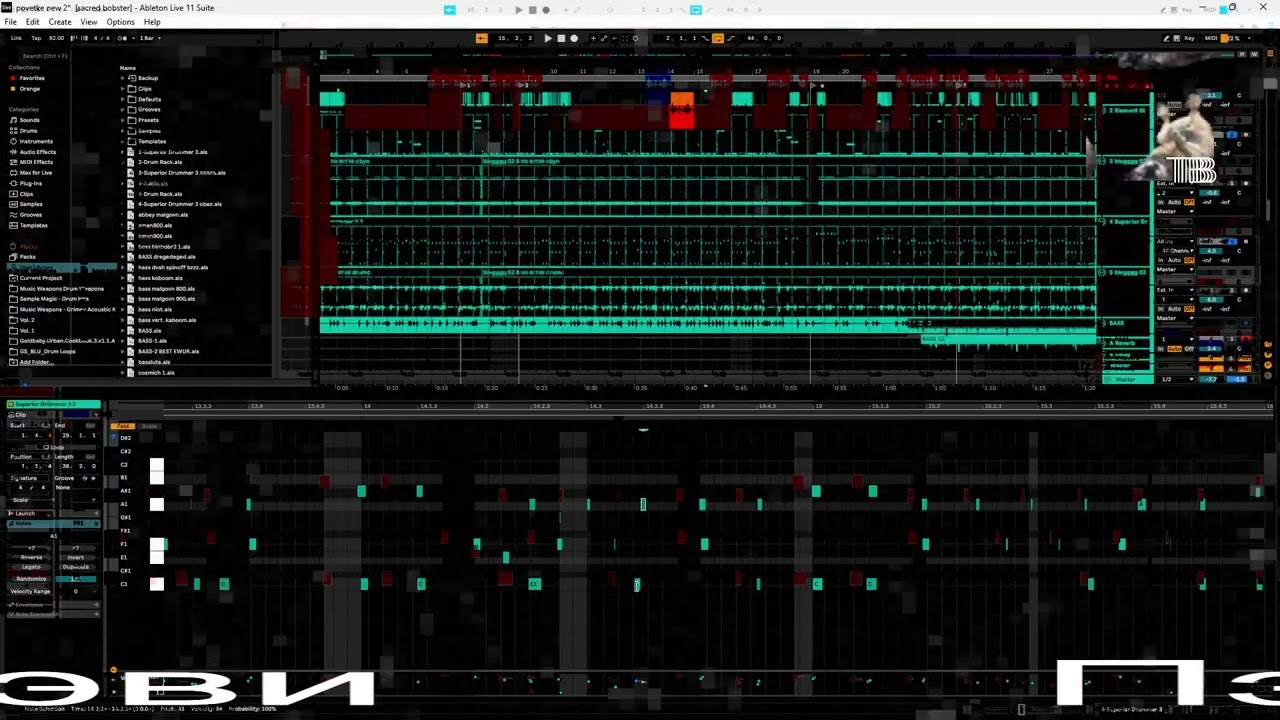Viewport: 1280px width, 720px height.
Task: Select 2-Drum Rack.als file
Action: click(160, 162)
